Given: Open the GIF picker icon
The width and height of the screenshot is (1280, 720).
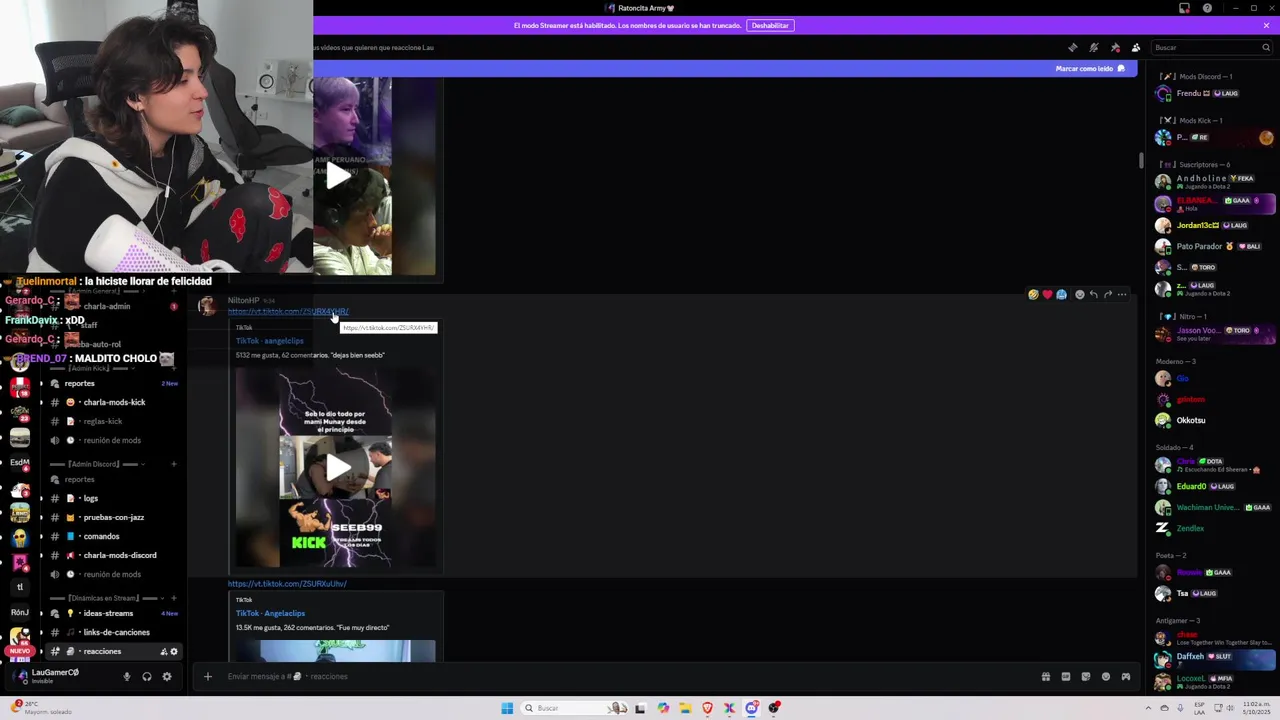Looking at the screenshot, I should coord(1066,676).
